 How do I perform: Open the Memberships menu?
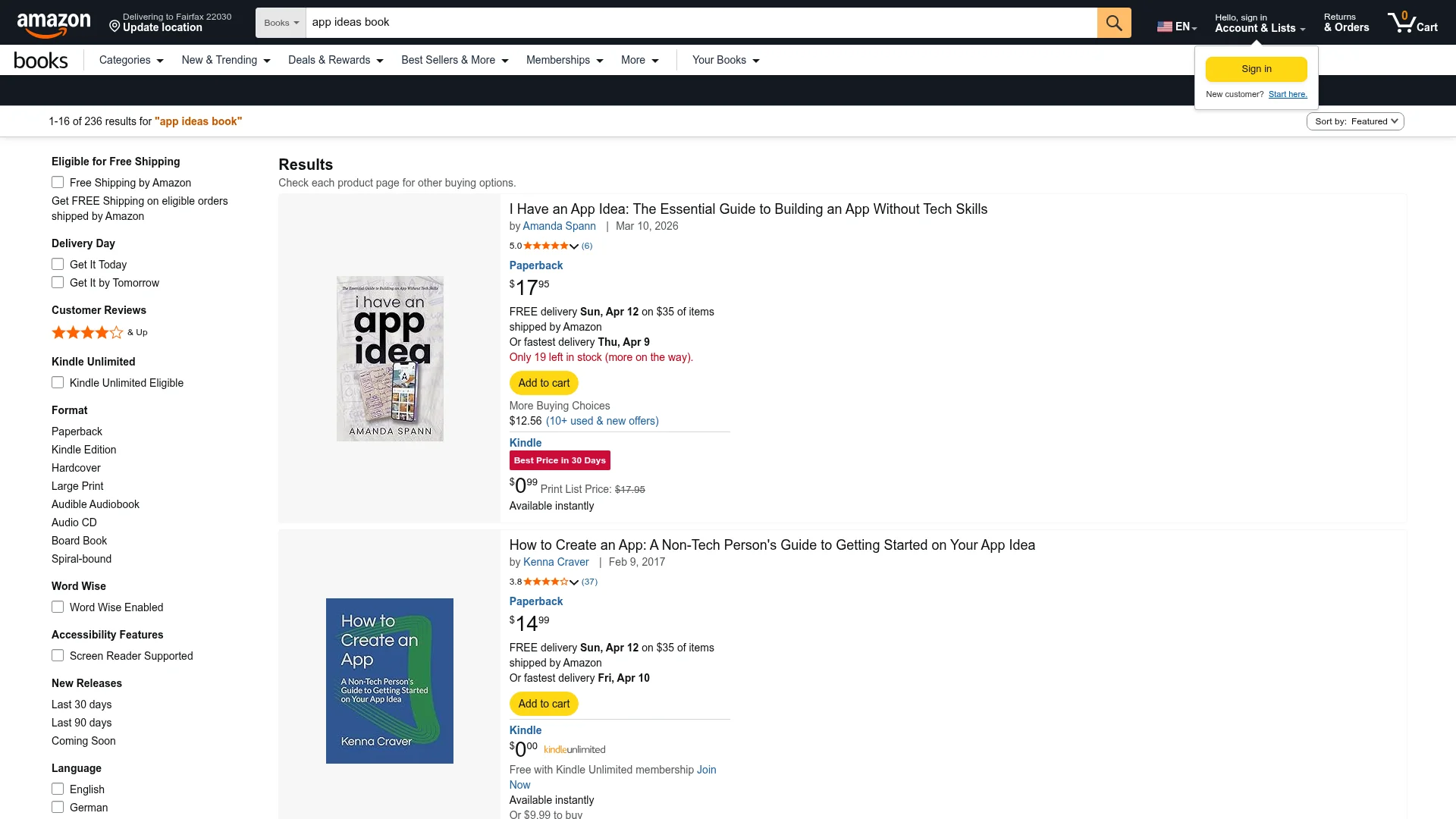(x=564, y=60)
